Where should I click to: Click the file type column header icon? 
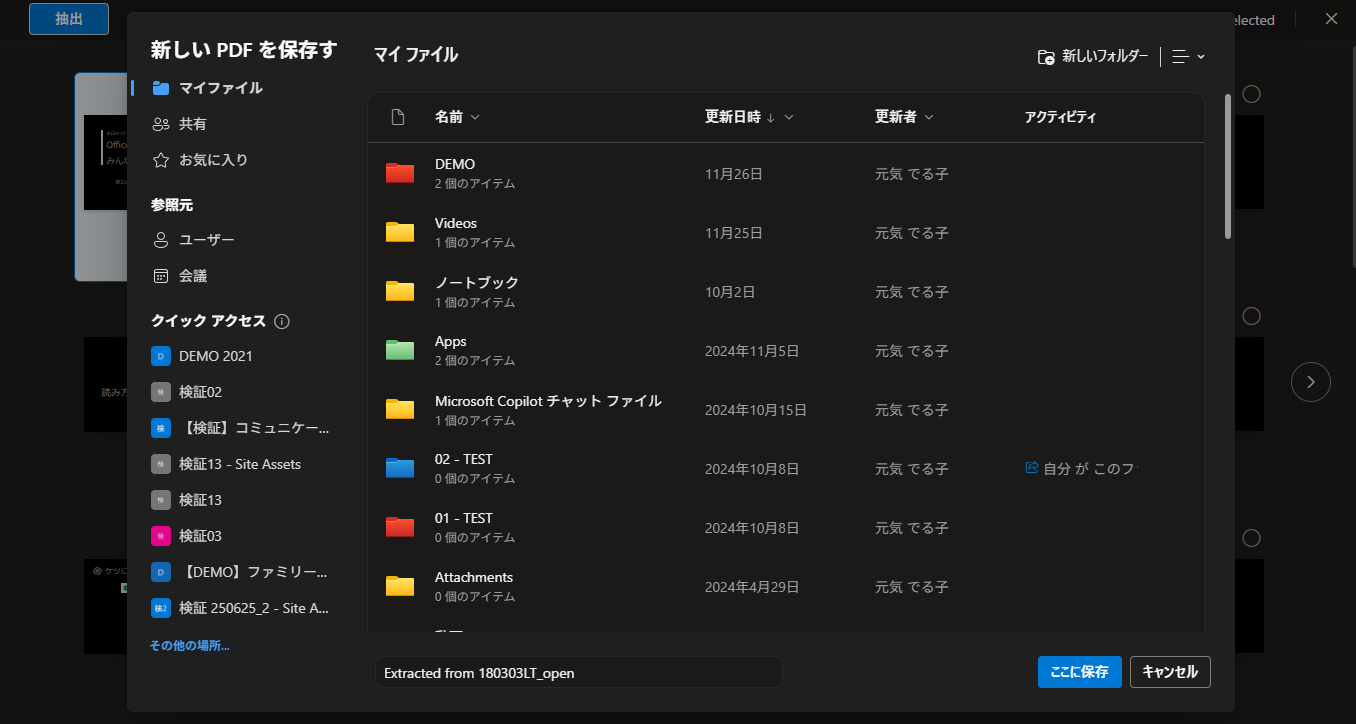(398, 117)
